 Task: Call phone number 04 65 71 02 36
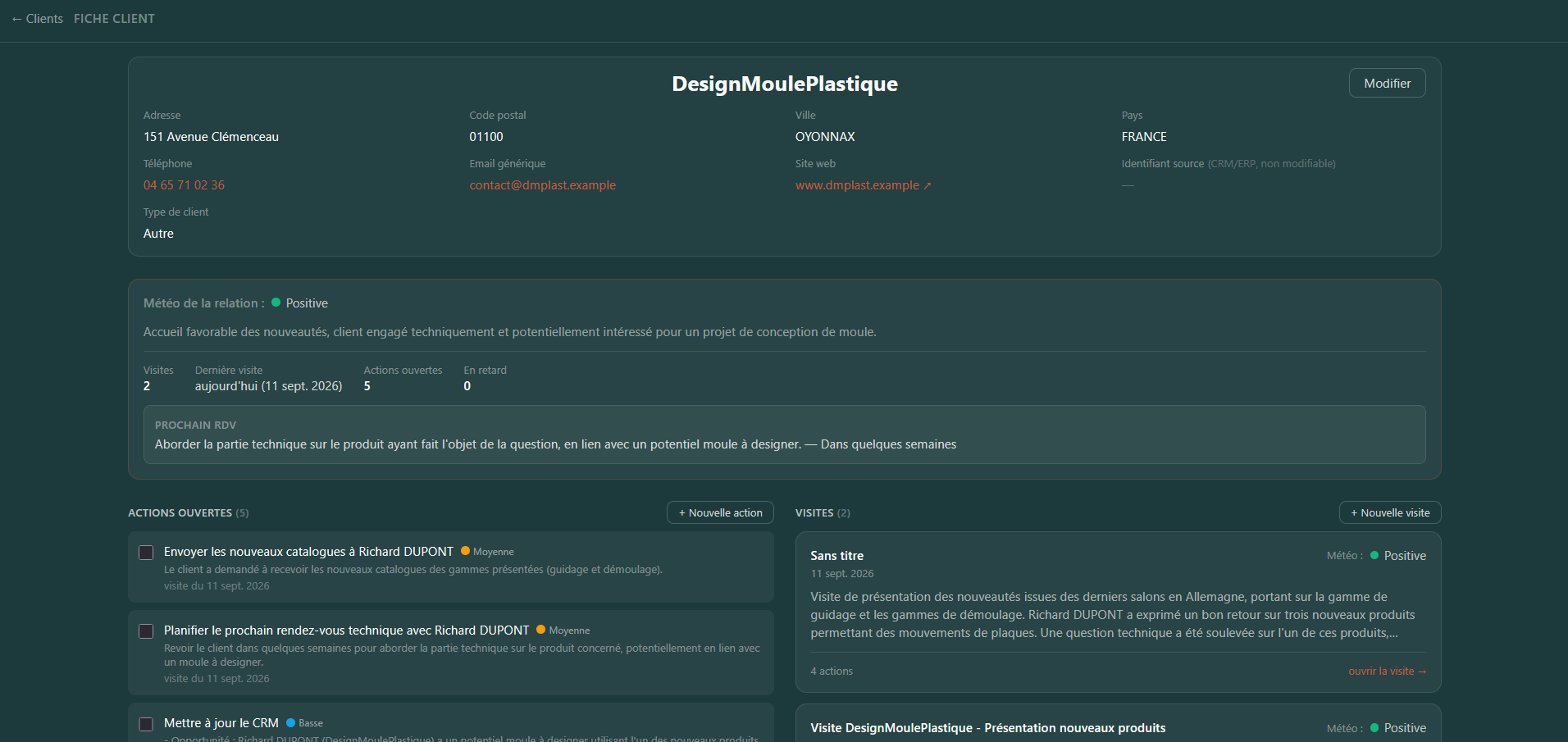point(184,185)
